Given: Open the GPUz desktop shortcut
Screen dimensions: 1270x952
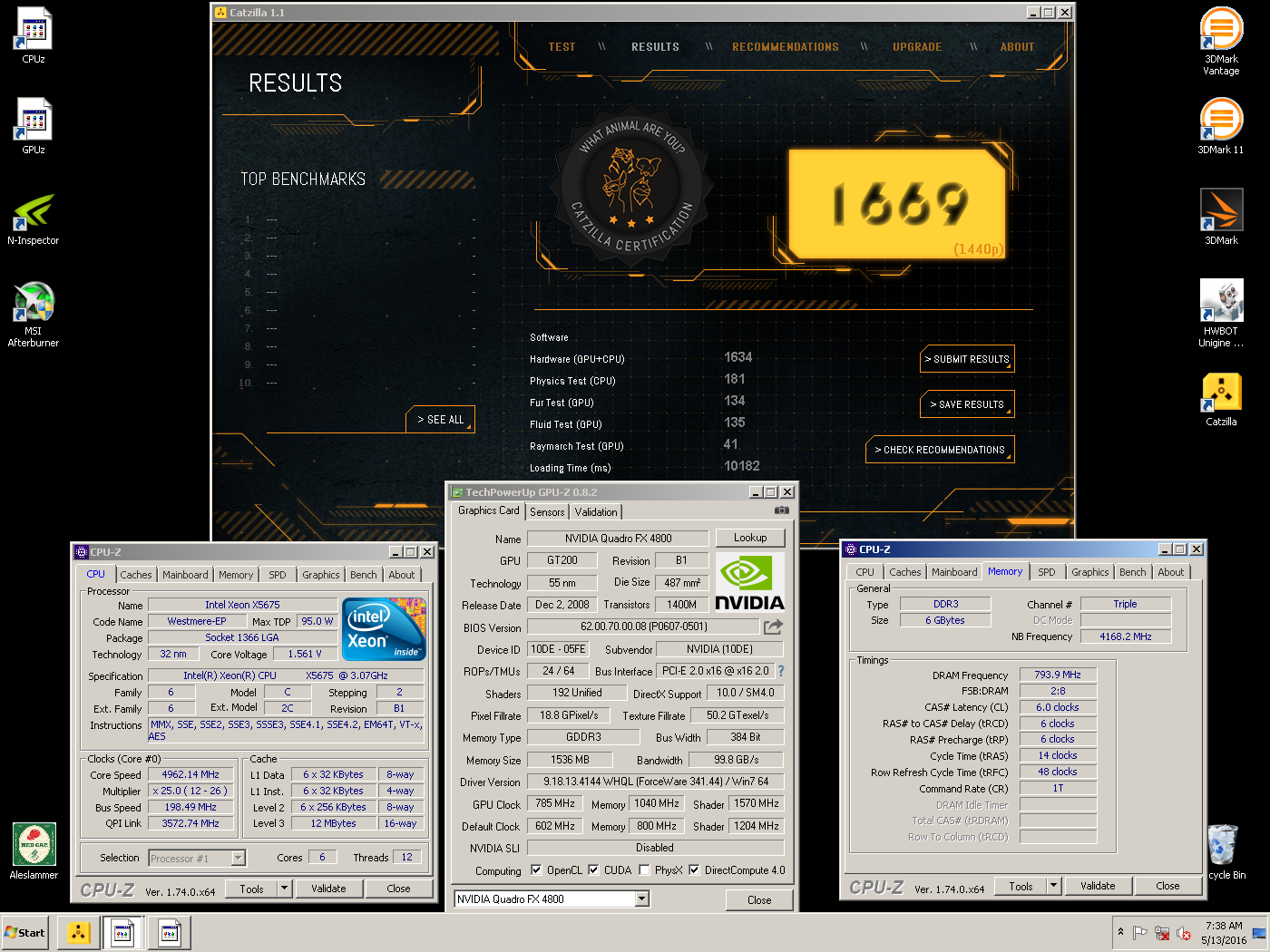Looking at the screenshot, I should [34, 127].
